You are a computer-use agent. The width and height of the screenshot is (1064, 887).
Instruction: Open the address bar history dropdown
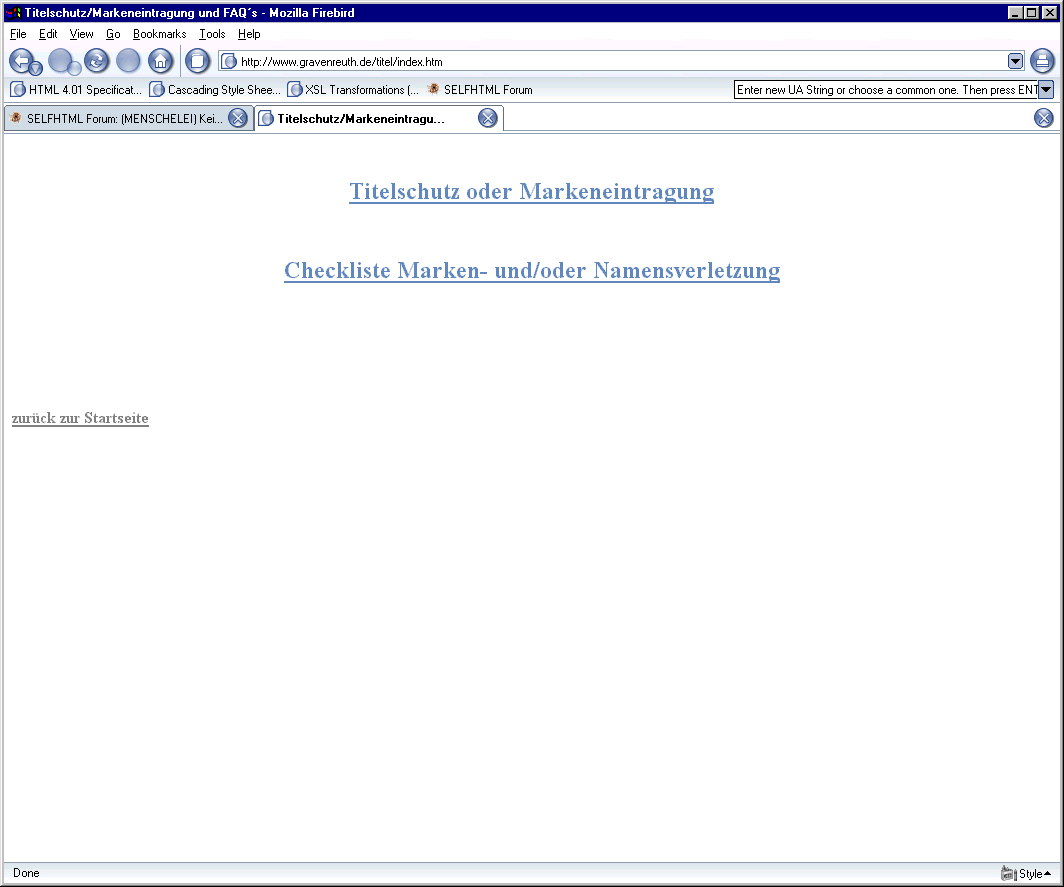[x=1016, y=61]
